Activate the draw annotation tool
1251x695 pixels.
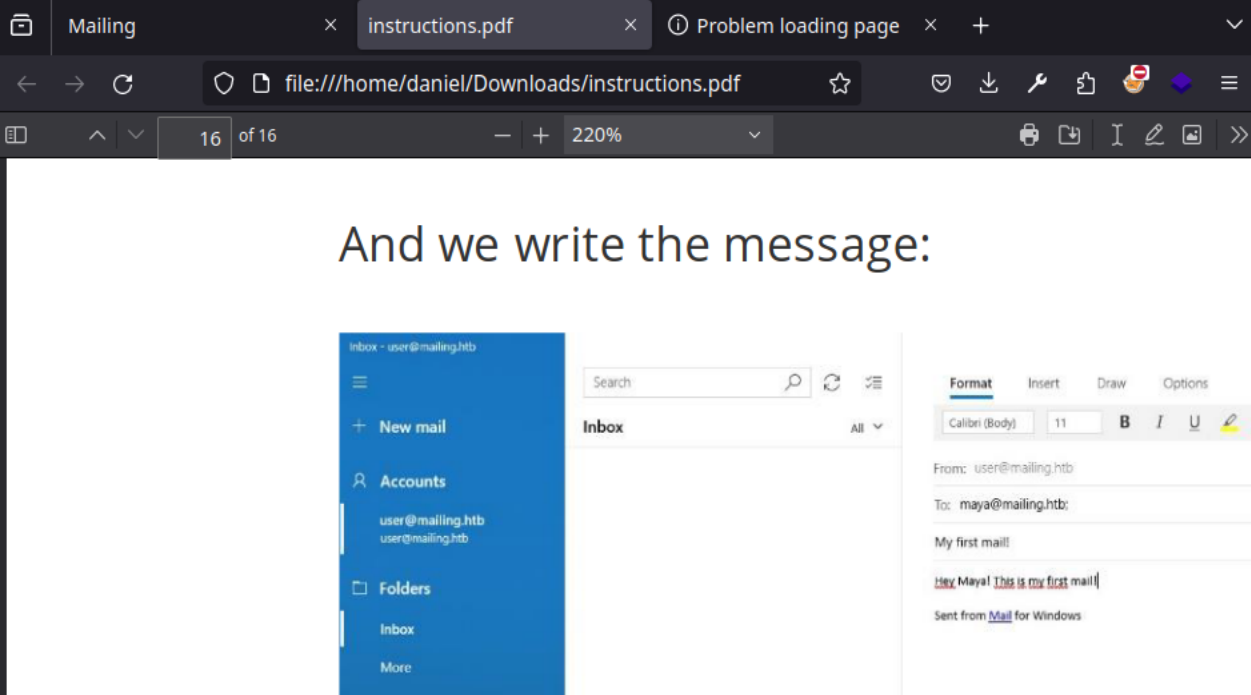1154,135
